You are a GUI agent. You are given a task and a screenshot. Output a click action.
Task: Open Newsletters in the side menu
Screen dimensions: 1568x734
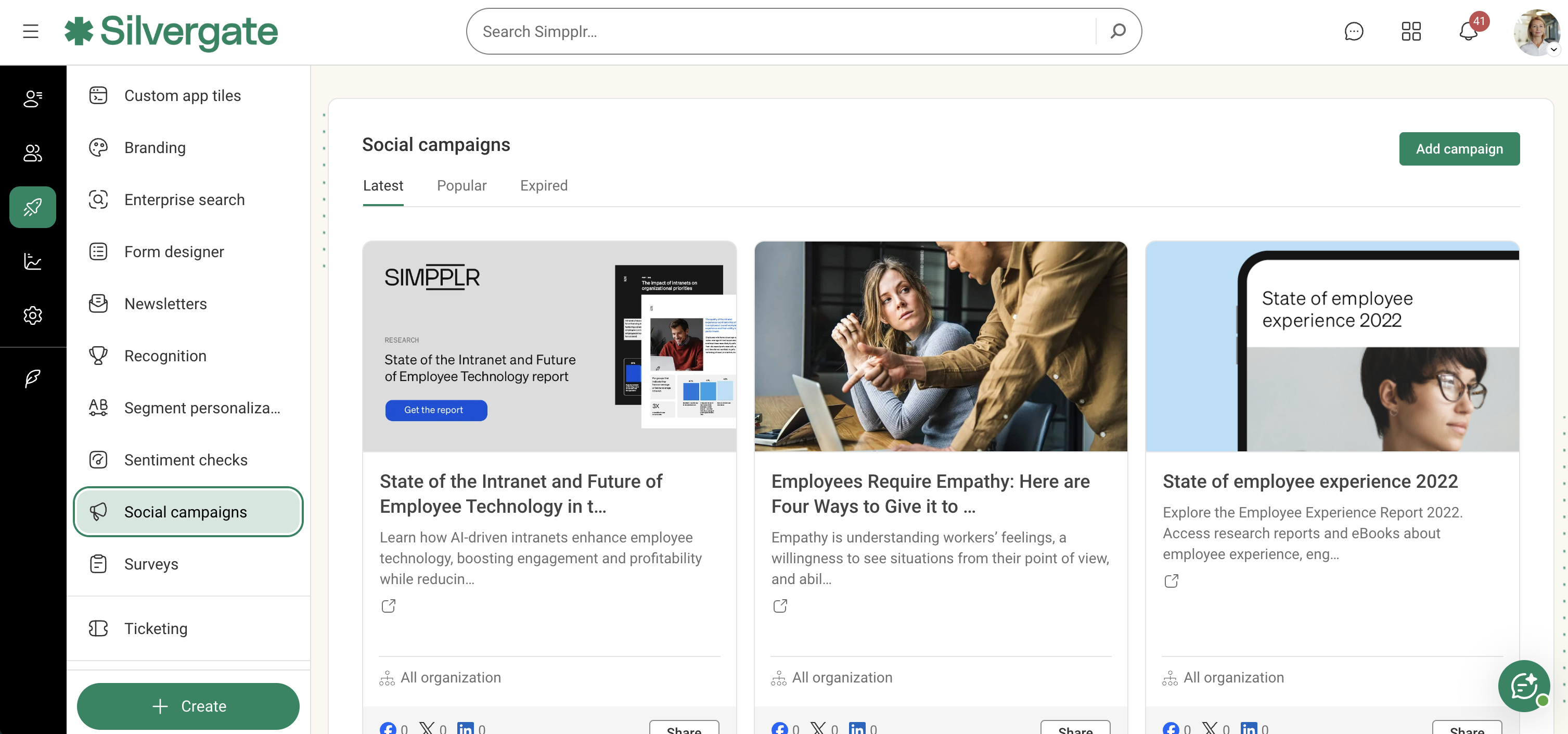(x=165, y=303)
